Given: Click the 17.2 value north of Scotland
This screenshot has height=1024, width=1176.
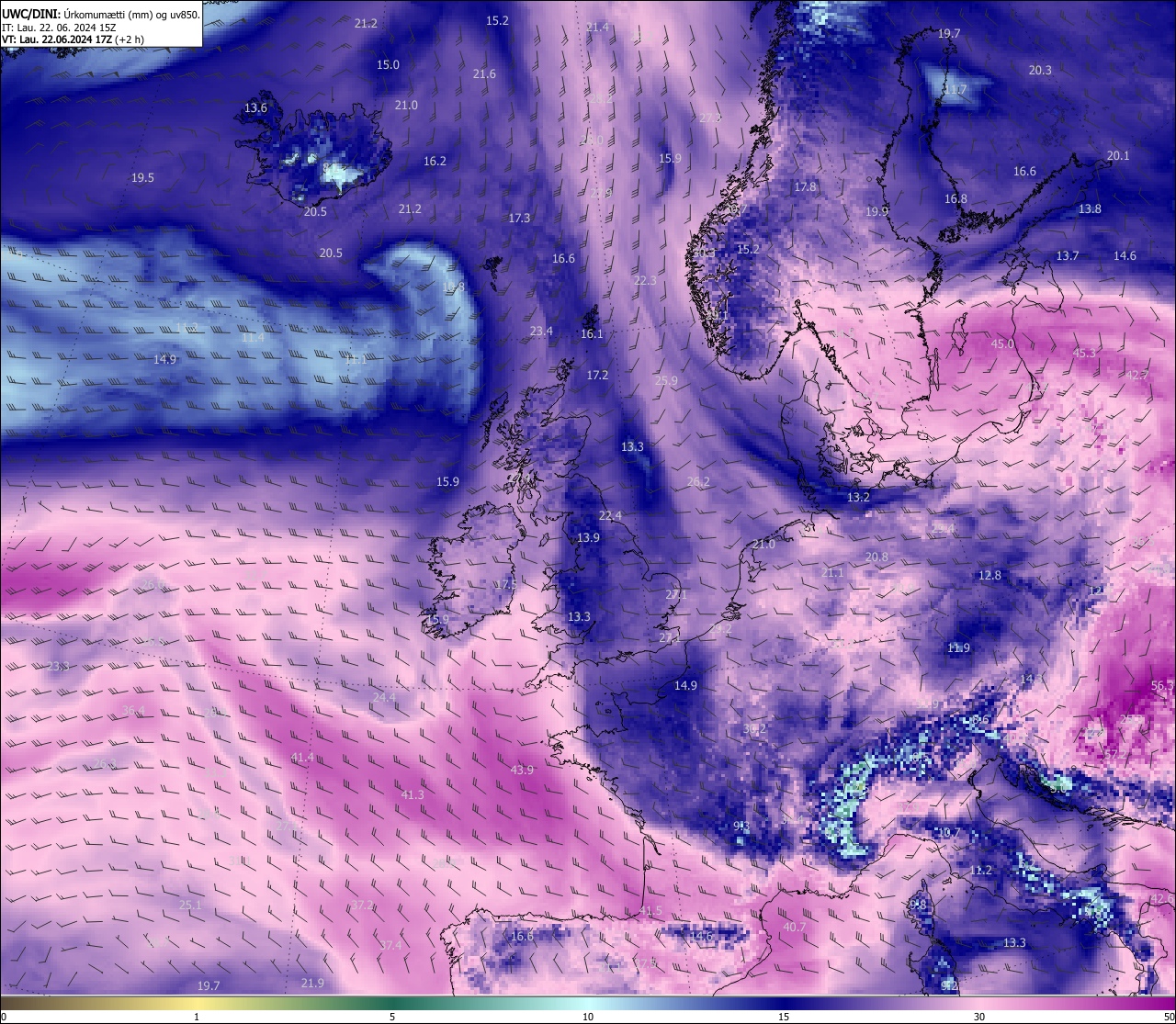Looking at the screenshot, I should pyautogui.click(x=597, y=376).
